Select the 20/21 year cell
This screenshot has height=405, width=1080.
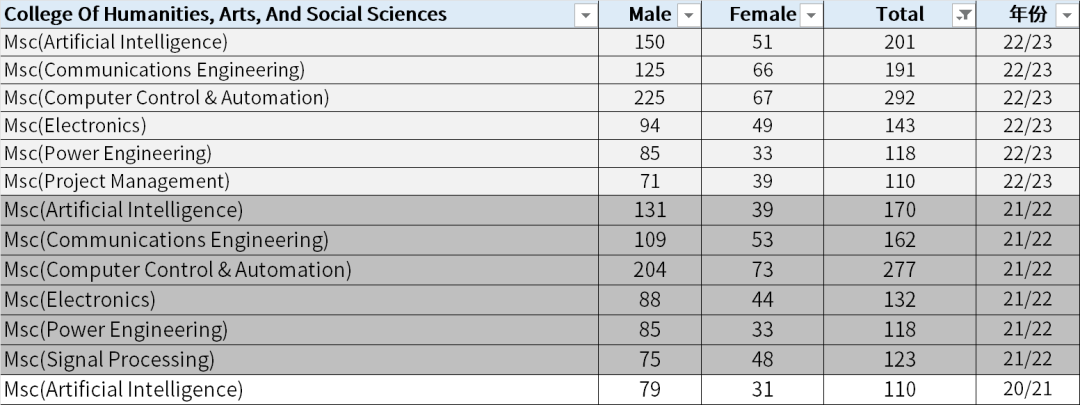tap(1028, 389)
